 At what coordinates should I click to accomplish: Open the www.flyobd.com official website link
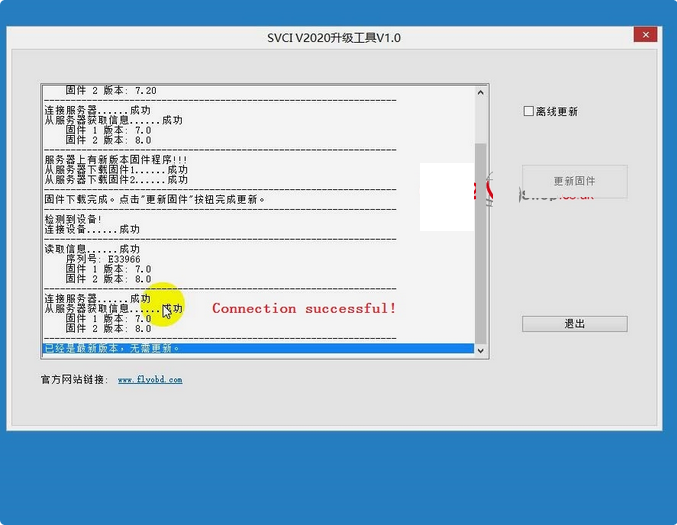(150, 380)
